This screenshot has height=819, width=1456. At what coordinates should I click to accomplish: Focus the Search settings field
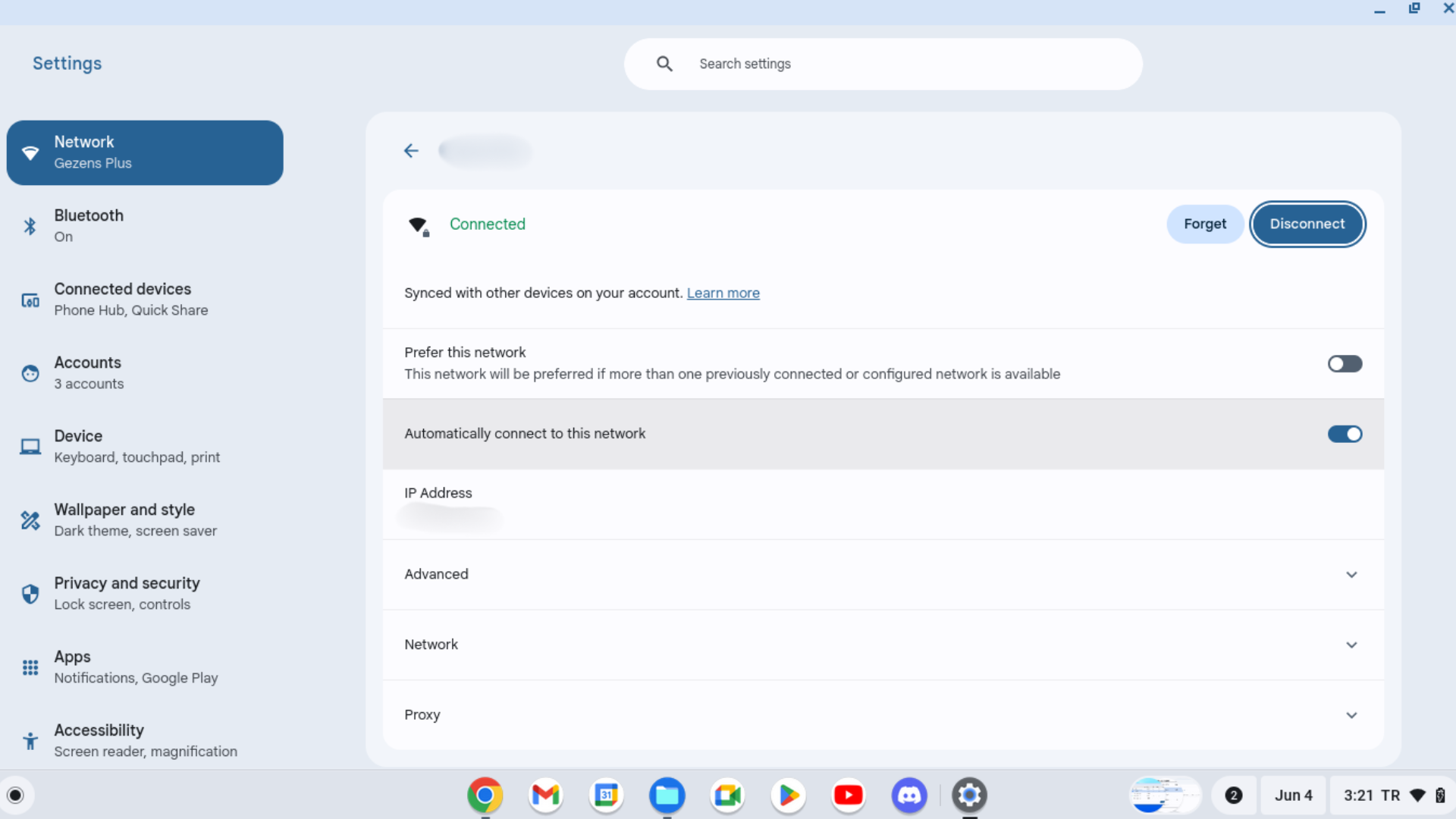(x=883, y=64)
